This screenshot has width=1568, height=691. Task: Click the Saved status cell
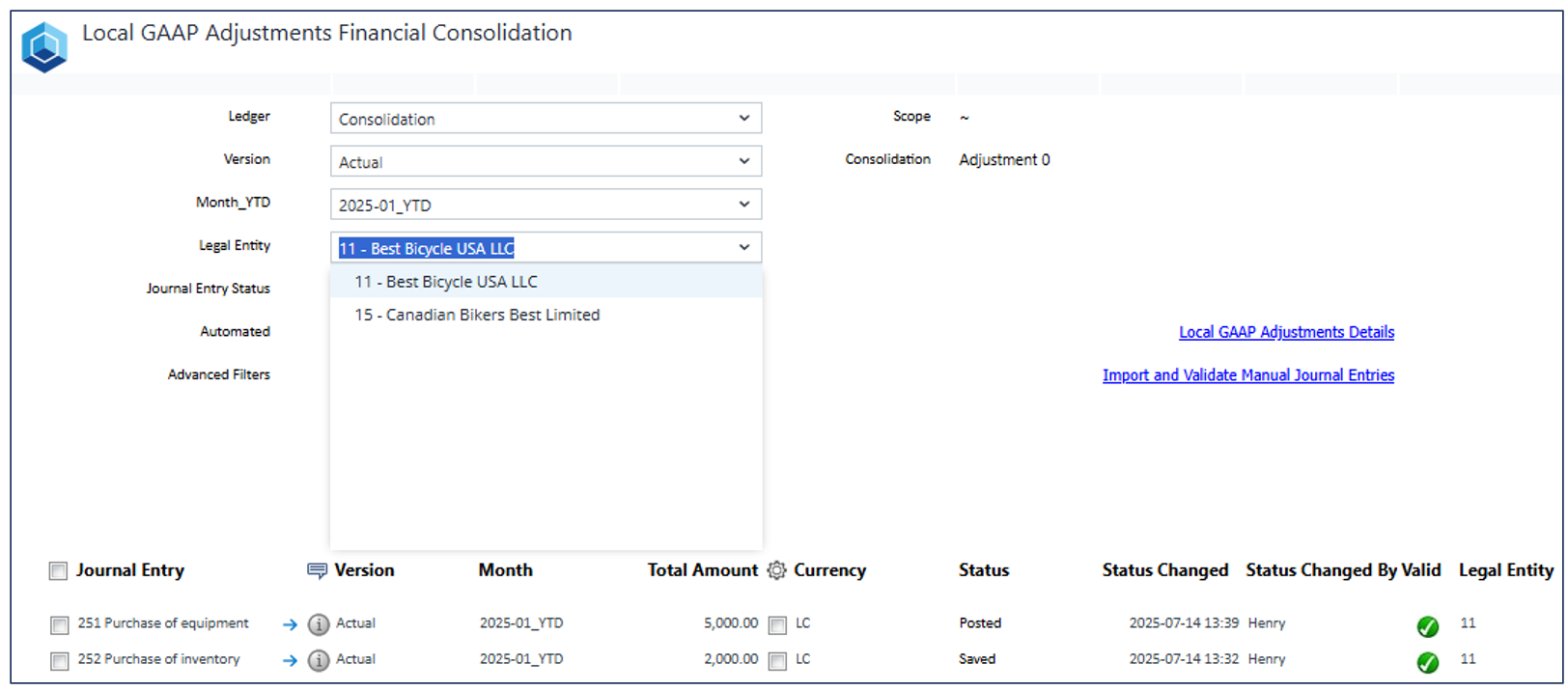point(977,659)
